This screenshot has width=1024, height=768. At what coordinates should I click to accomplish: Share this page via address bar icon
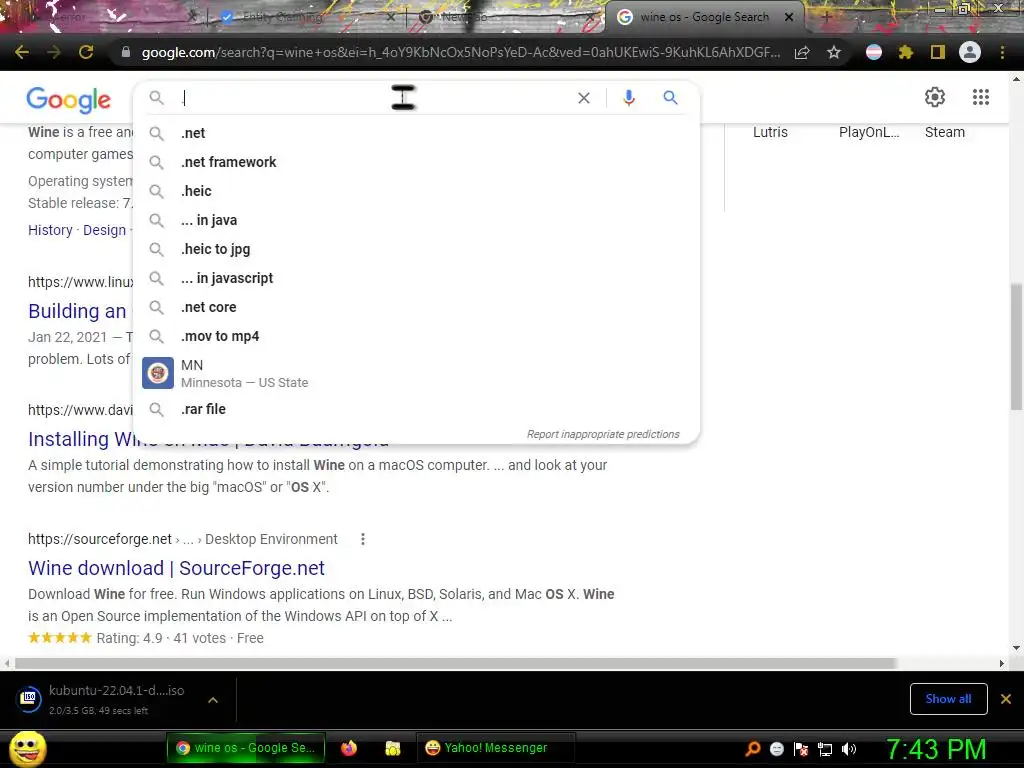tap(802, 52)
